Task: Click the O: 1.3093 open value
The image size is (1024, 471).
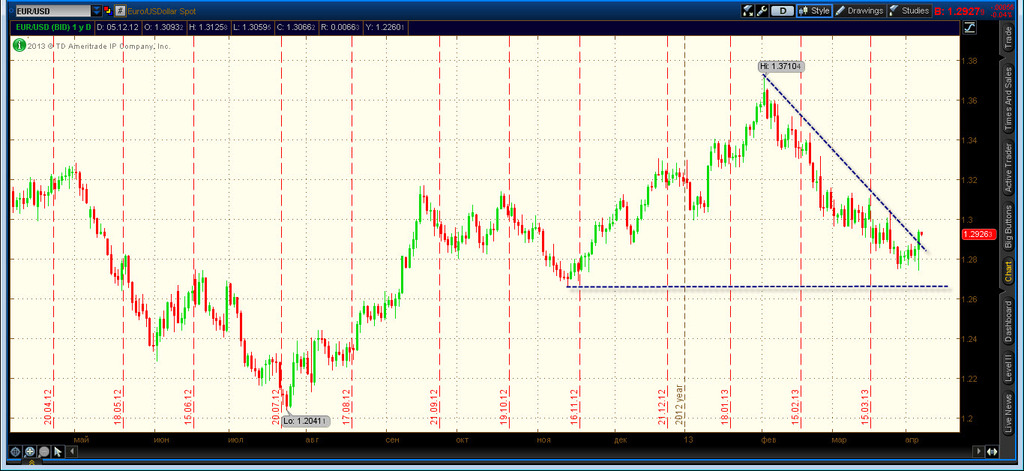Action: click(164, 27)
